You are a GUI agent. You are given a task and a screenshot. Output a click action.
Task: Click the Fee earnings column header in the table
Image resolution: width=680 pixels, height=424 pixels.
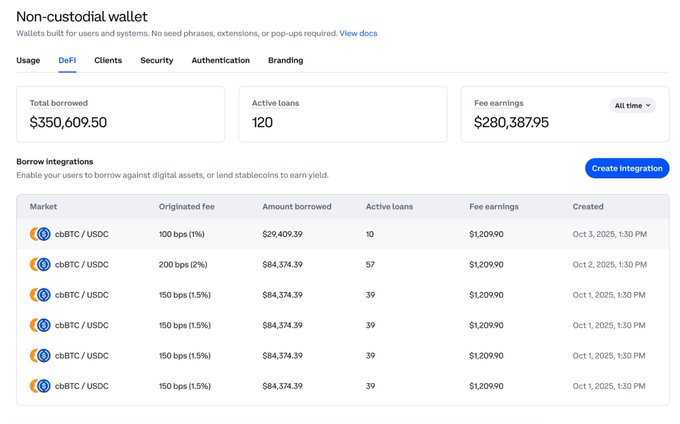pyautogui.click(x=494, y=207)
